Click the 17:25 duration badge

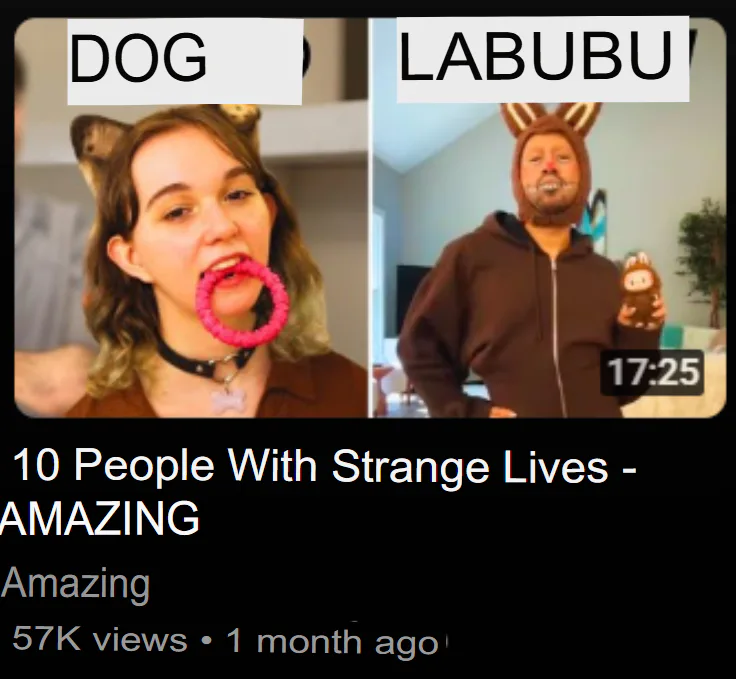[x=652, y=372]
